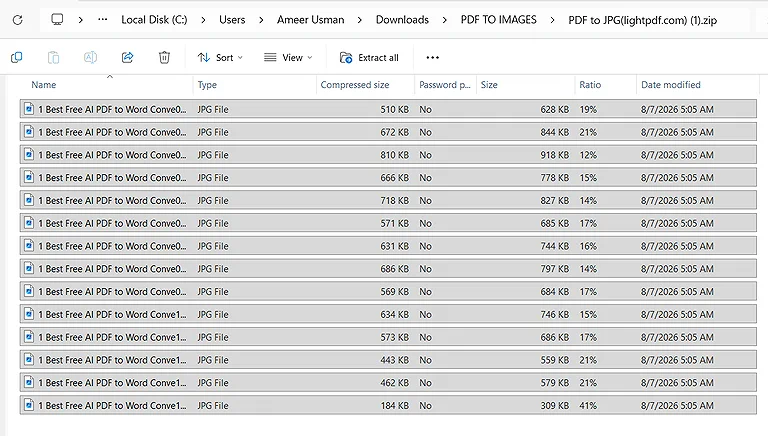Click the Delete trash icon

(164, 57)
